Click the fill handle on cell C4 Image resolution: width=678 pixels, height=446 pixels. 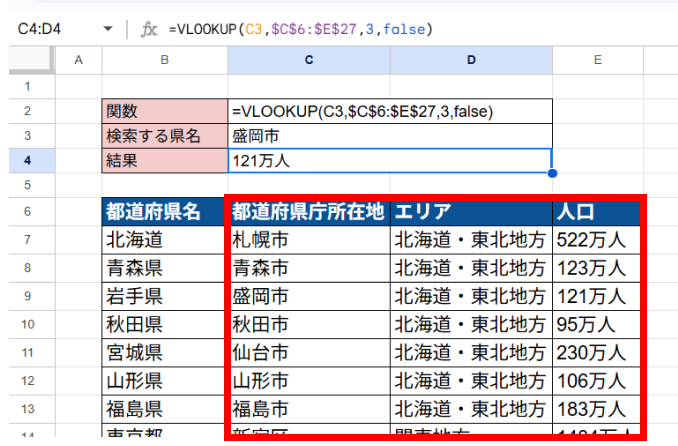552,172
